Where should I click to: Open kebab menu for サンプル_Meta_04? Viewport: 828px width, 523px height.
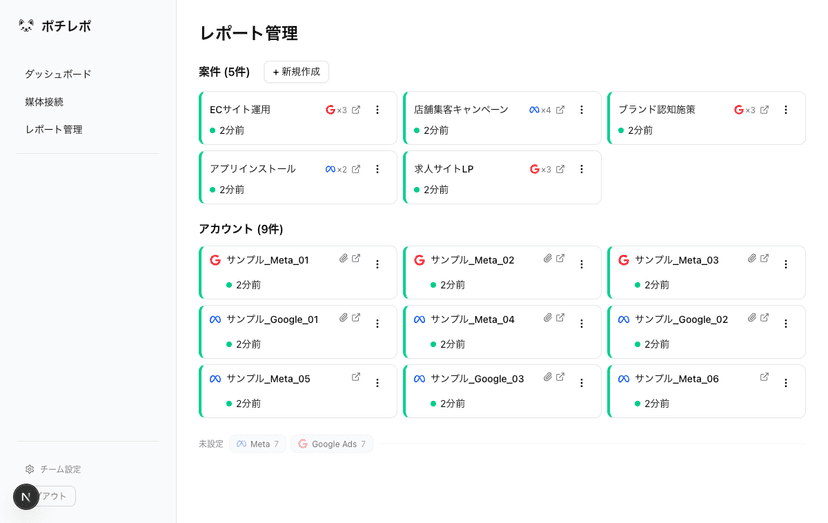[x=581, y=324]
